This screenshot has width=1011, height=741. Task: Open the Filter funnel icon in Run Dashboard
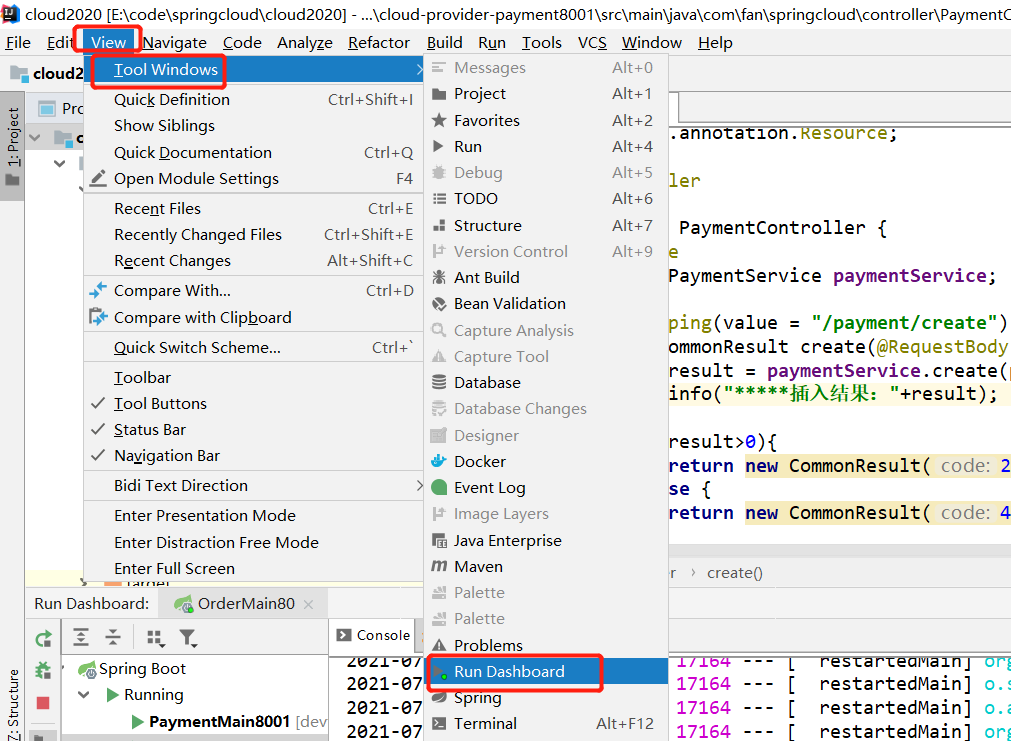(188, 638)
